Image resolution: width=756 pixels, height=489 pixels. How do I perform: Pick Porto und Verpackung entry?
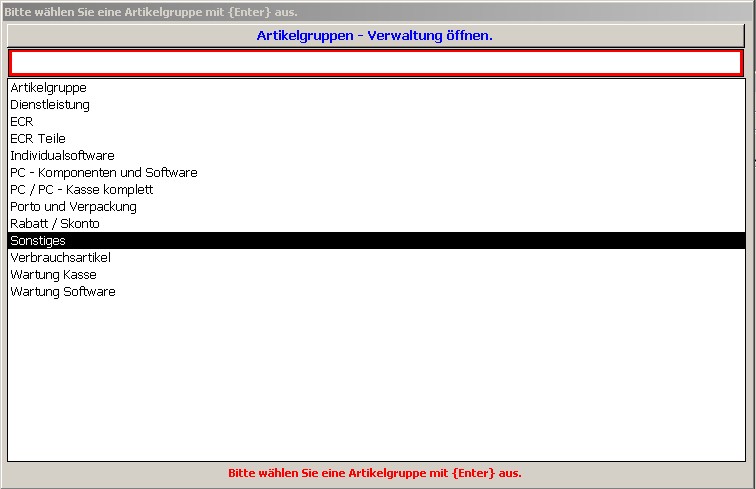(73, 207)
